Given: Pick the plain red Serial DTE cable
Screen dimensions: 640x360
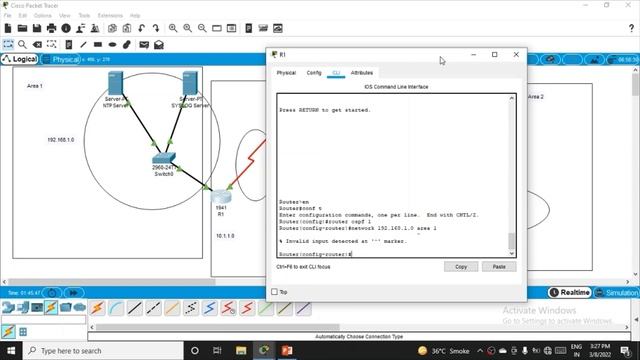Looking at the screenshot, I should [247, 308].
